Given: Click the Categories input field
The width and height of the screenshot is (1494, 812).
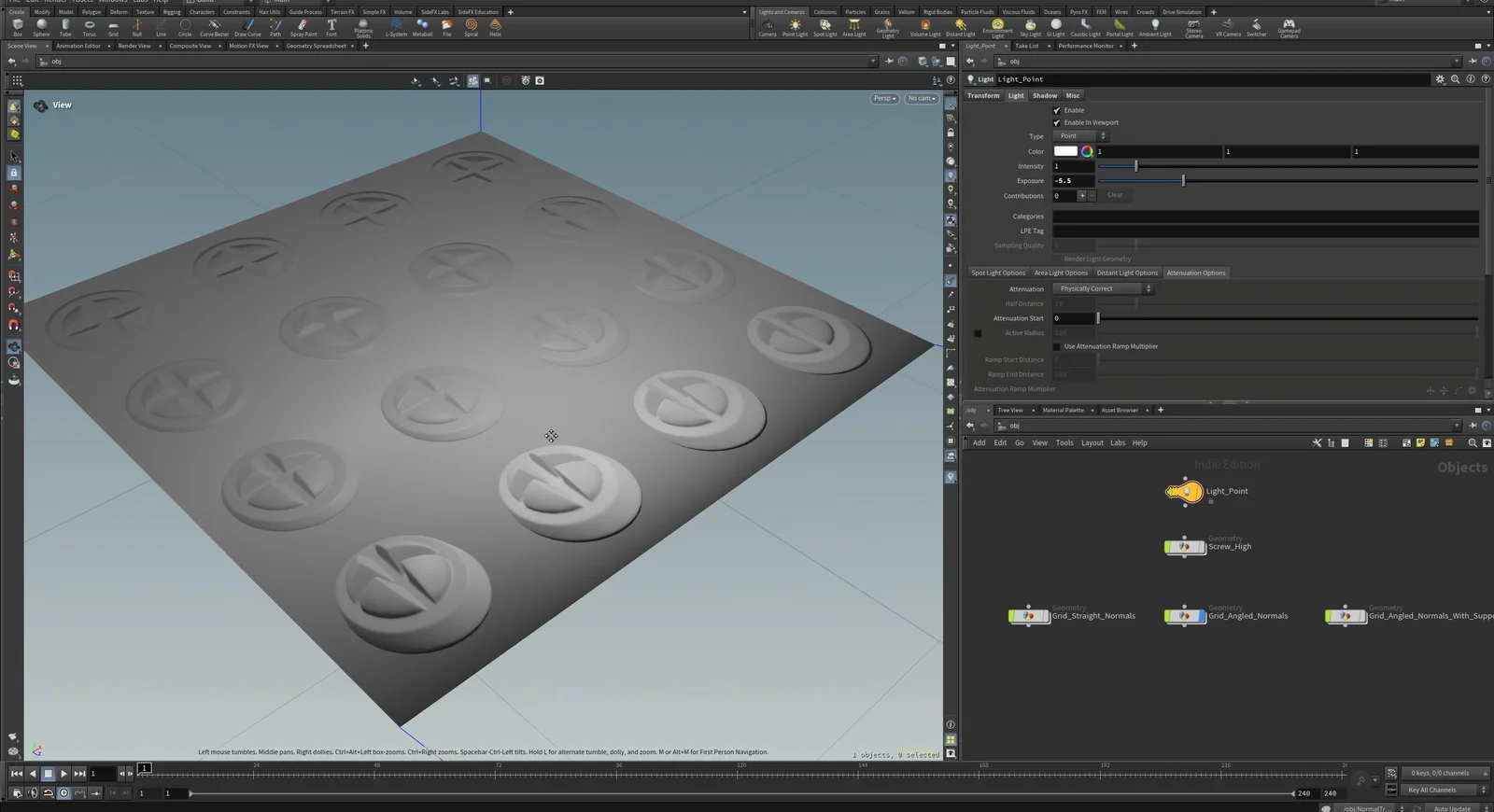Looking at the screenshot, I should click(x=1265, y=217).
